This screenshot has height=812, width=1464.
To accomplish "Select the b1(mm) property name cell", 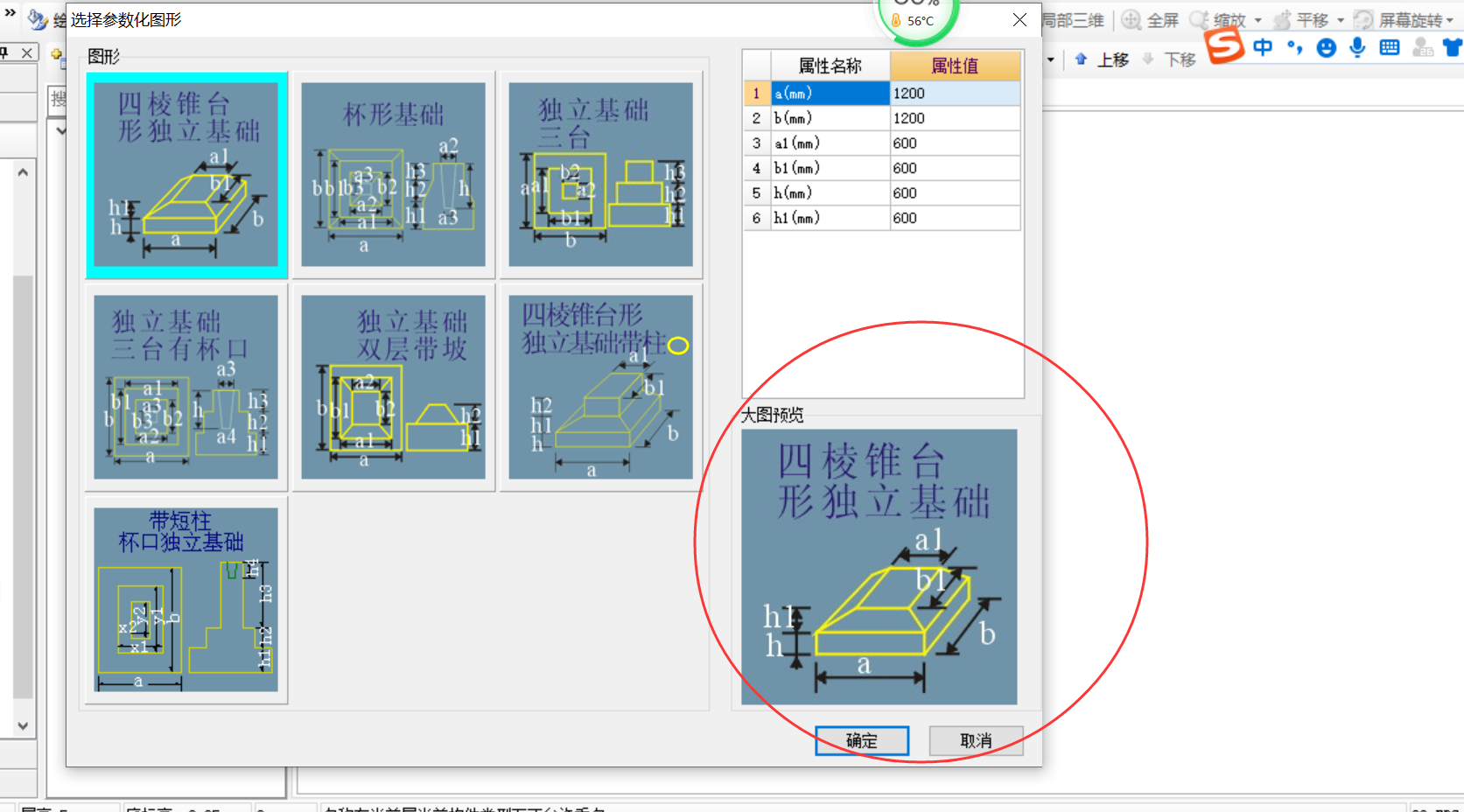I will pos(830,168).
